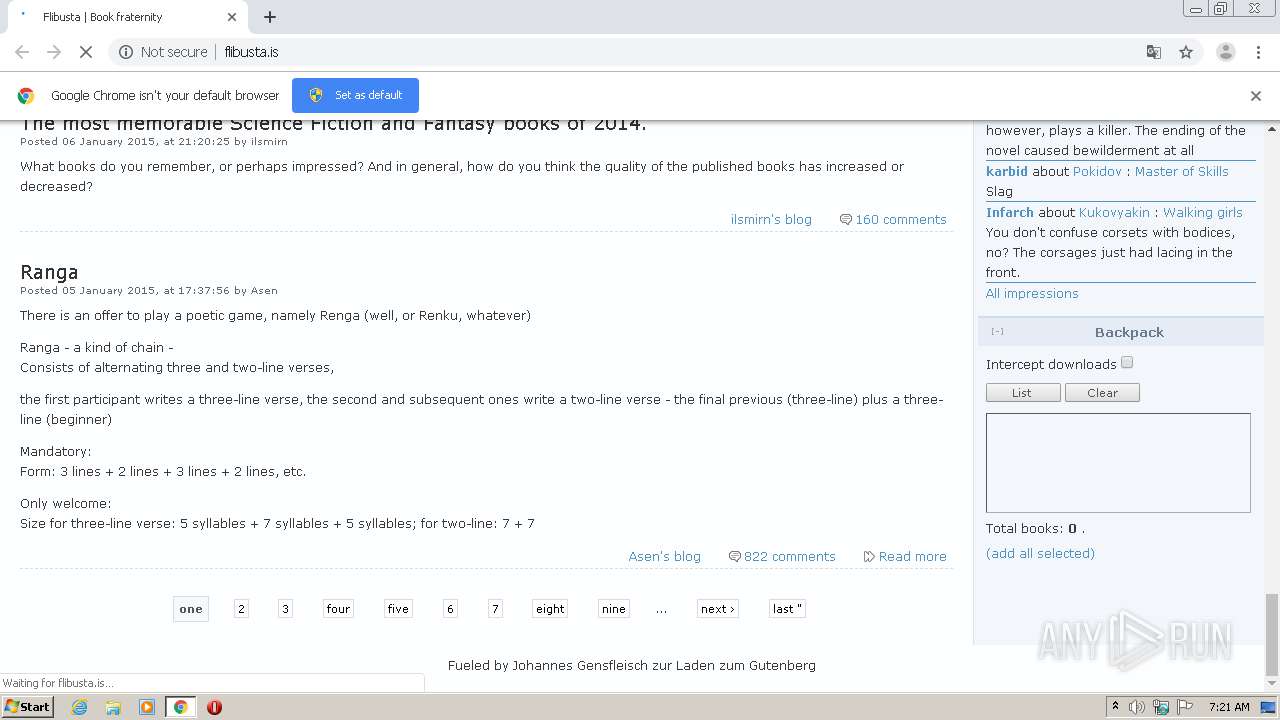Image resolution: width=1280 pixels, height=720 pixels.
Task: Click Read more under the Ranga post
Action: pyautogui.click(x=912, y=556)
